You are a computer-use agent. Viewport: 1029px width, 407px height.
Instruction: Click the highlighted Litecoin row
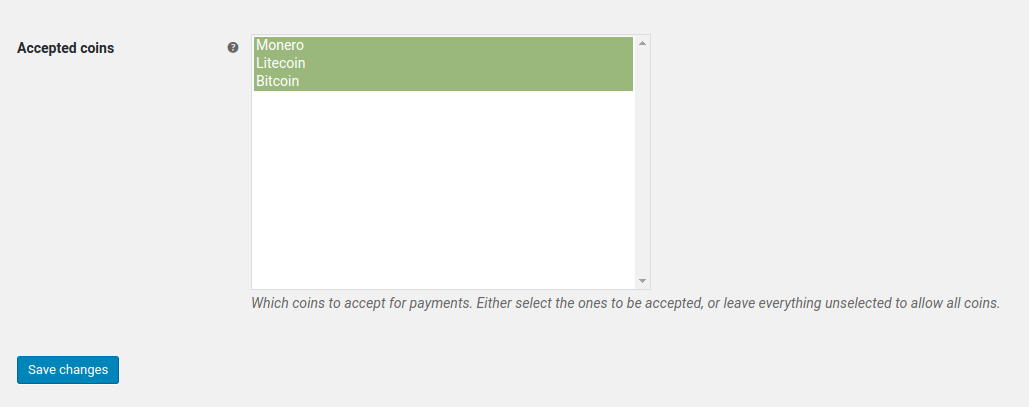(x=444, y=64)
